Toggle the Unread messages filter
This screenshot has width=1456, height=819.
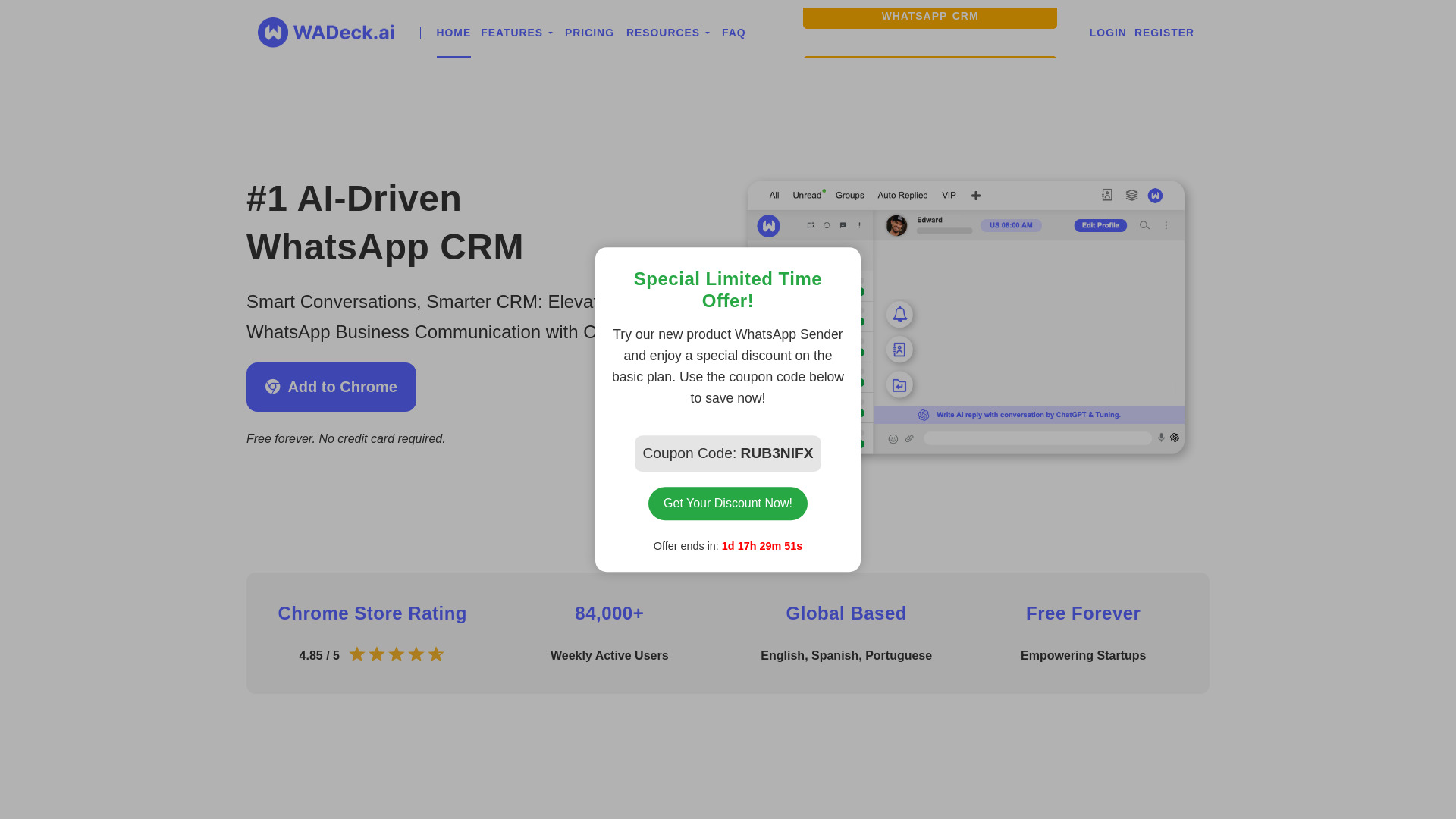pos(807,195)
